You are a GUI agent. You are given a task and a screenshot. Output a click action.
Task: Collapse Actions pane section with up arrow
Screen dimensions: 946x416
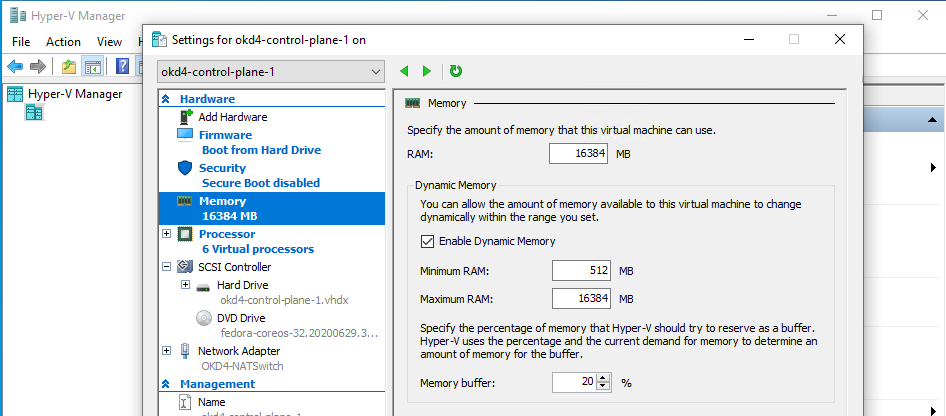coord(932,120)
